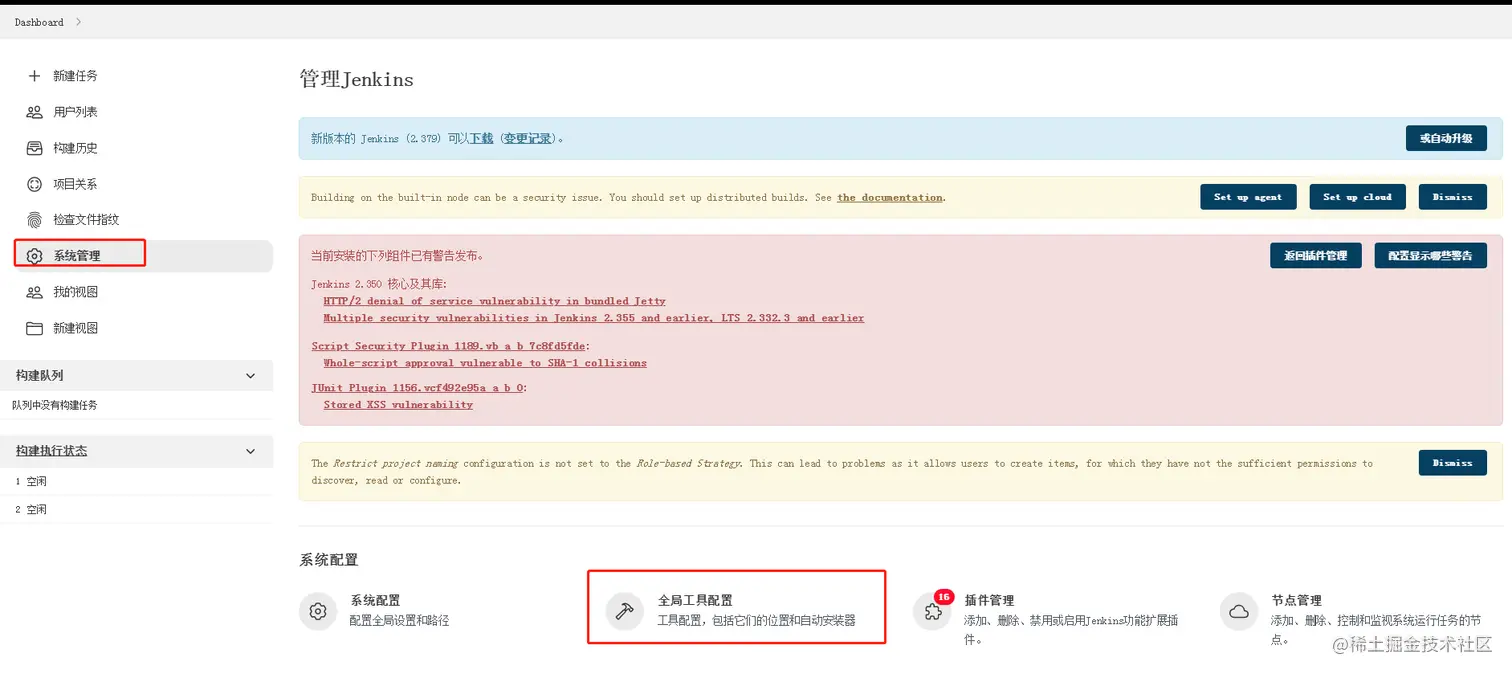Open Script Security Plugin link
Screen dimensions: 1512x674
449,346
